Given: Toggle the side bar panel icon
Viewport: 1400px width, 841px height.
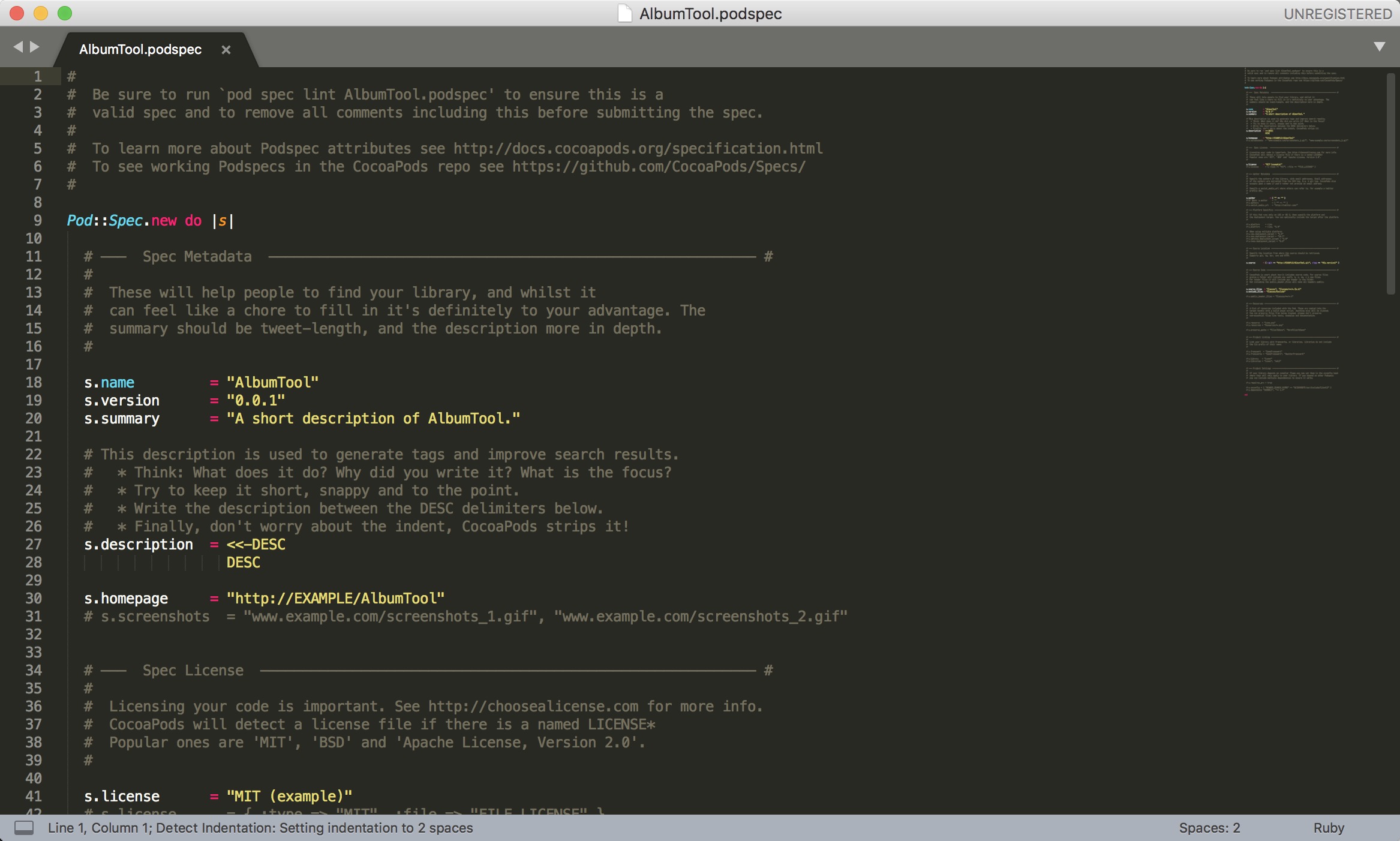Looking at the screenshot, I should pos(24,828).
